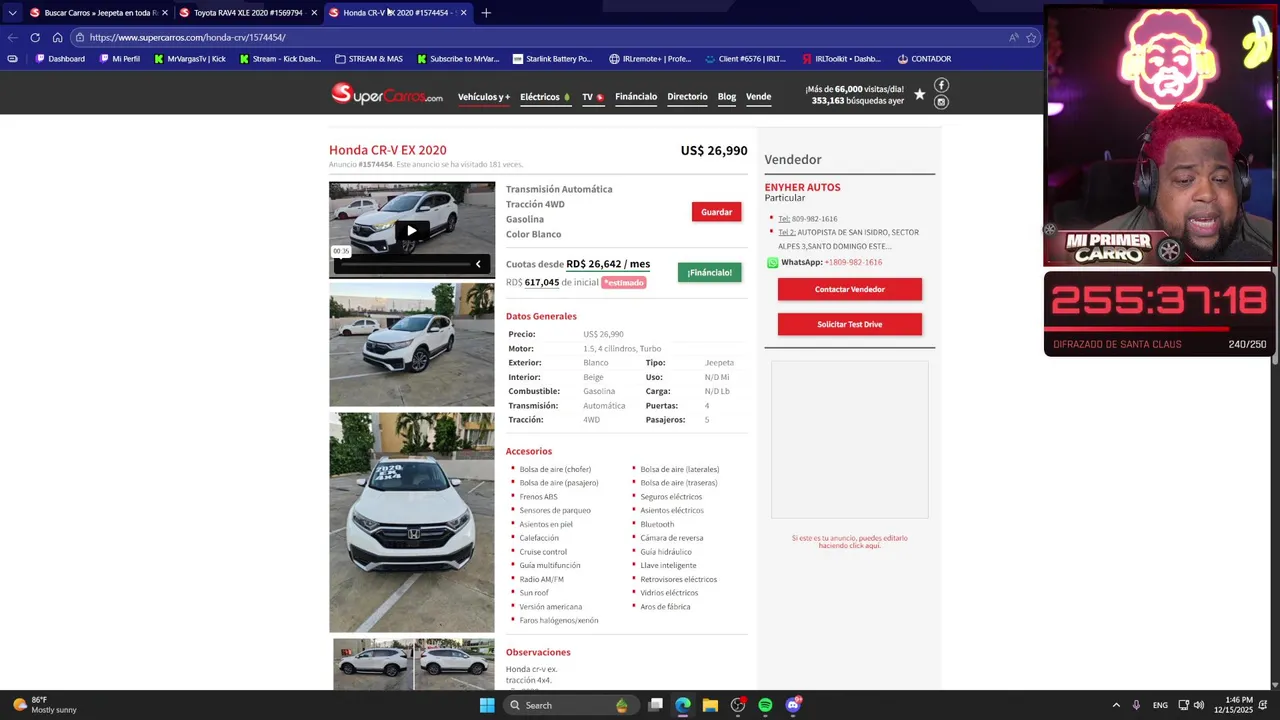The width and height of the screenshot is (1280, 720).
Task: Open the Blog menu item
Action: [727, 97]
